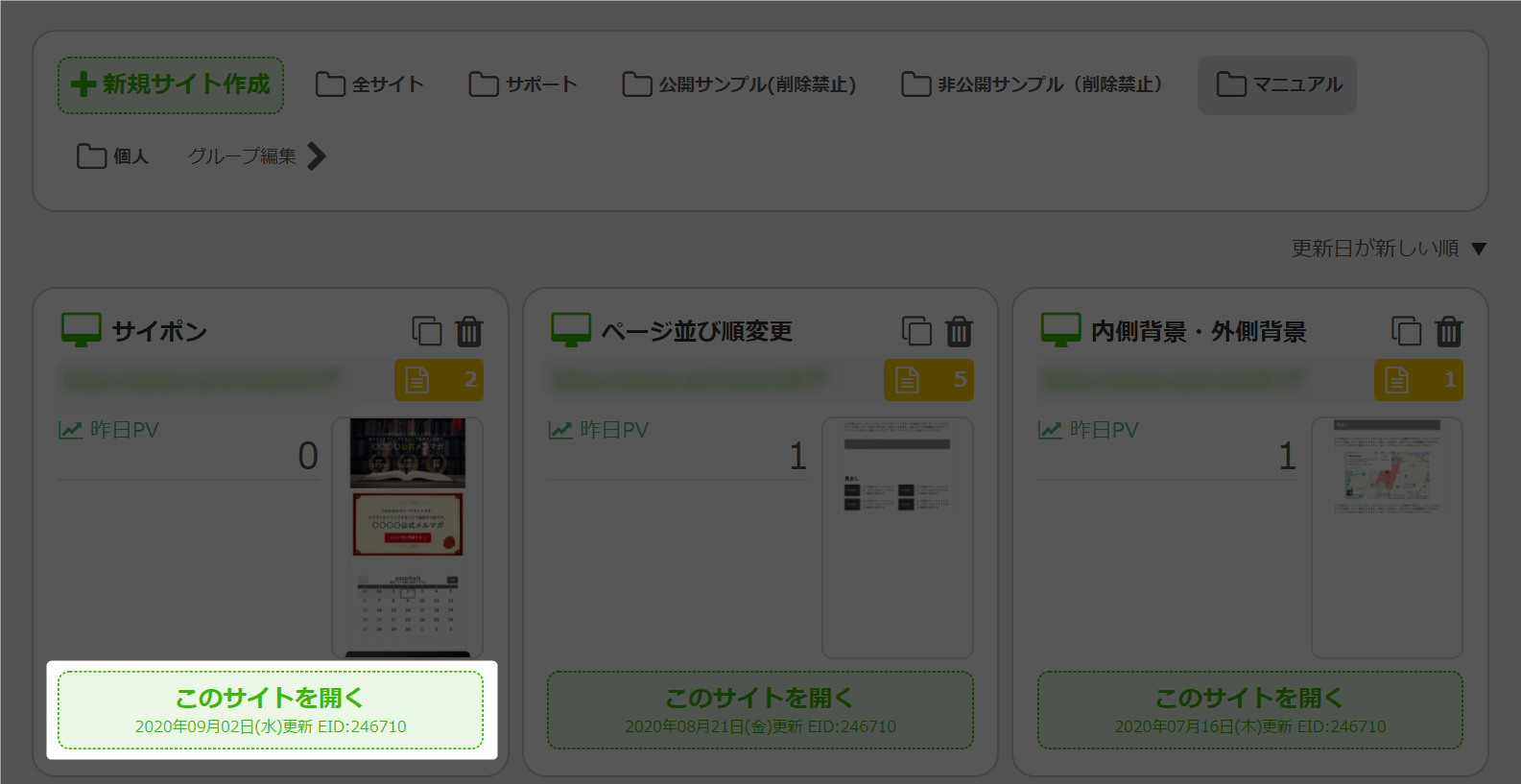Open the サポート folder
The image size is (1521, 784).
(x=523, y=84)
